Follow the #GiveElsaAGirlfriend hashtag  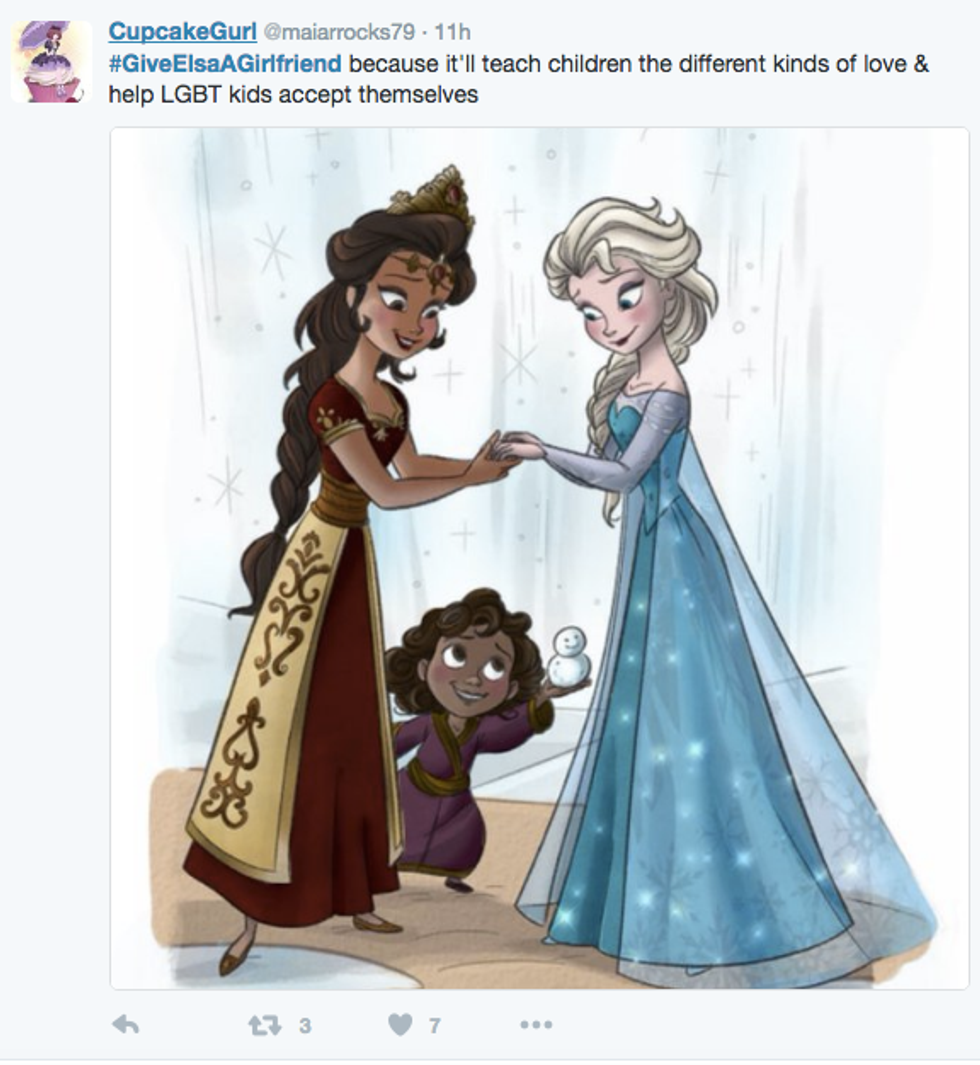(x=225, y=64)
